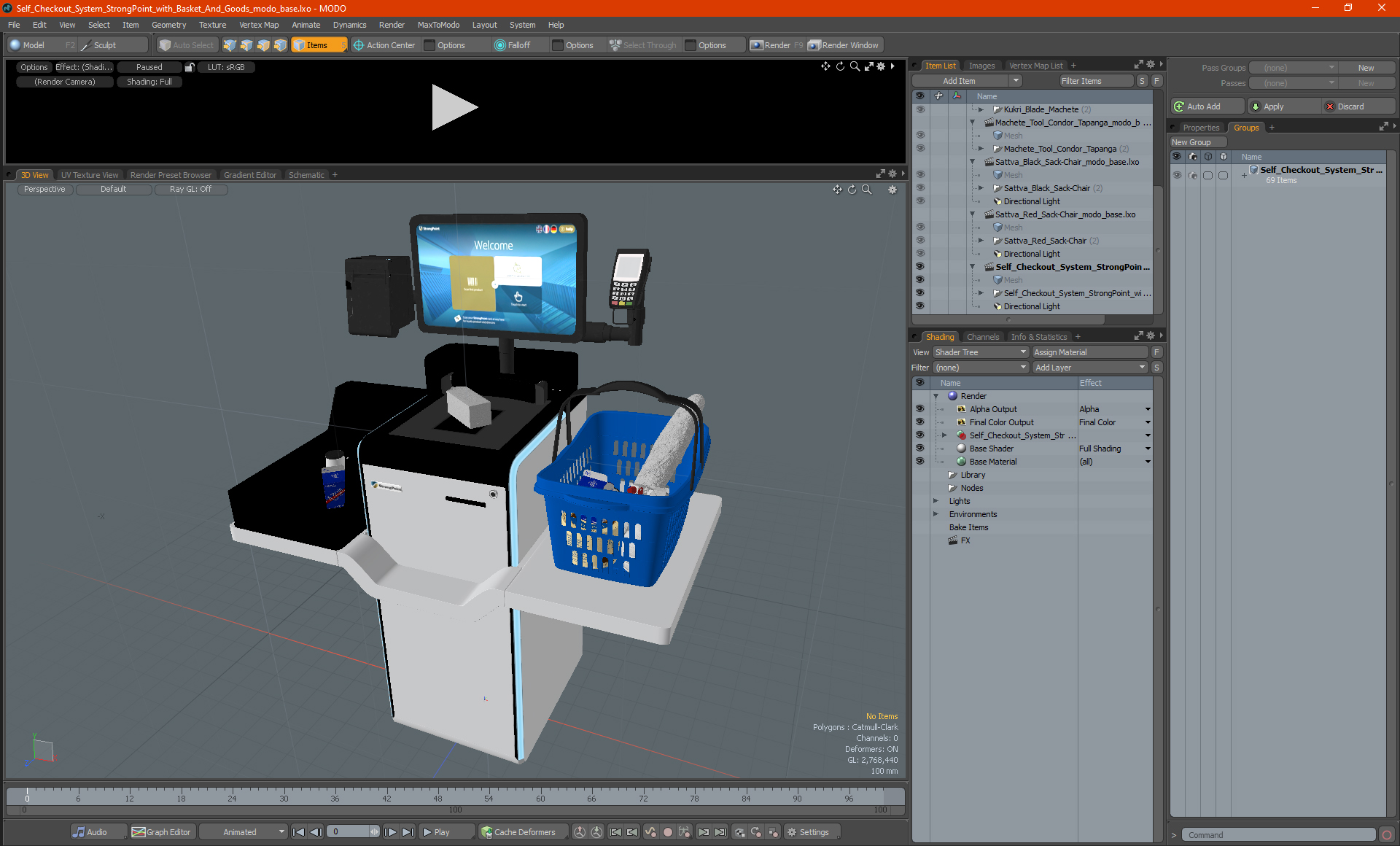Image resolution: width=1400 pixels, height=846 pixels.
Task: Open Shader Tree view dropdown
Action: tap(980, 352)
